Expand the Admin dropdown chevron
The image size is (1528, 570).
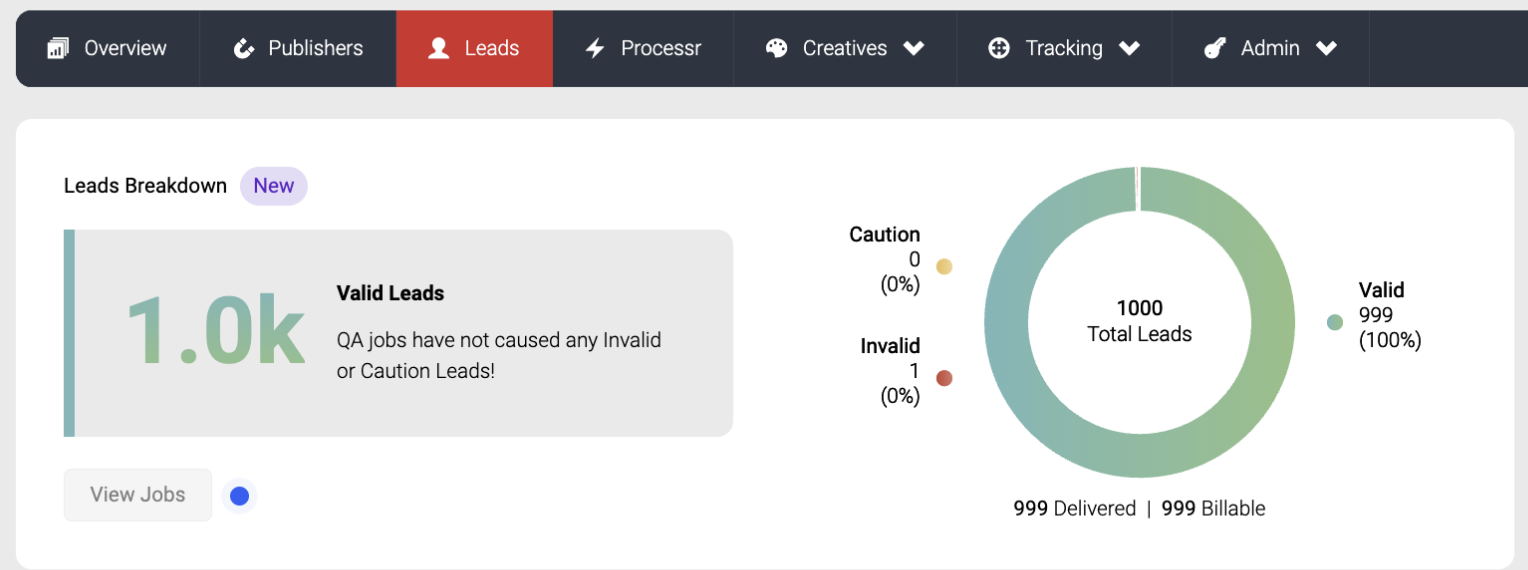coord(1327,48)
